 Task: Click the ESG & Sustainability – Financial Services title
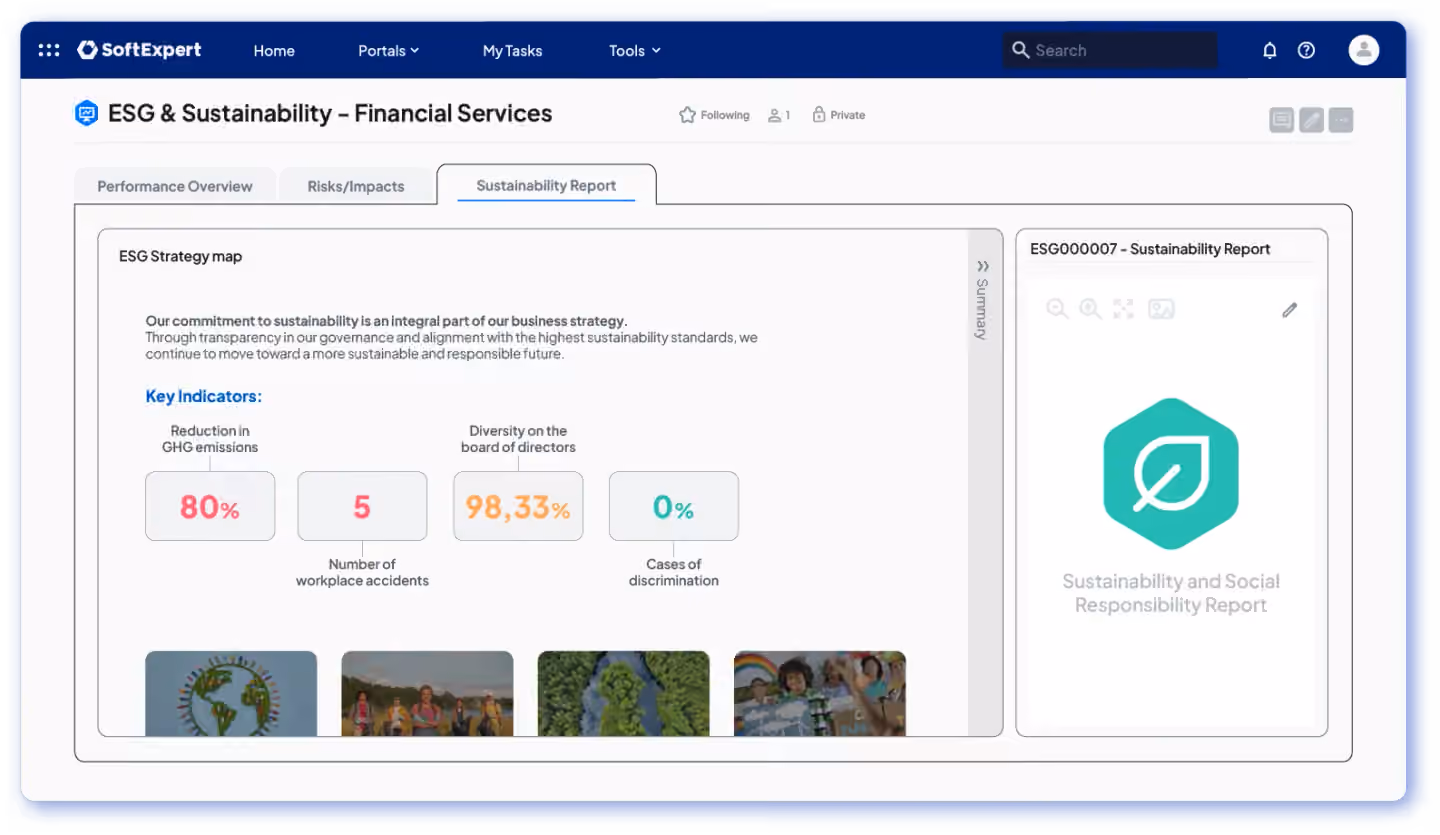click(x=330, y=113)
